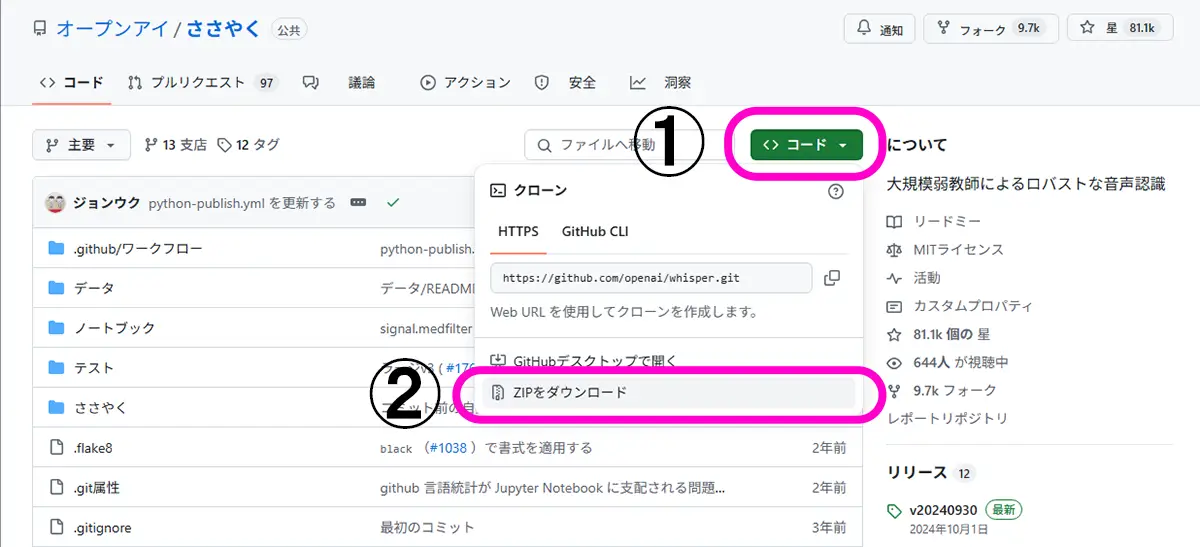Copy the clone URL with copy icon
Image resolution: width=1200 pixels, height=547 pixels.
(831, 278)
